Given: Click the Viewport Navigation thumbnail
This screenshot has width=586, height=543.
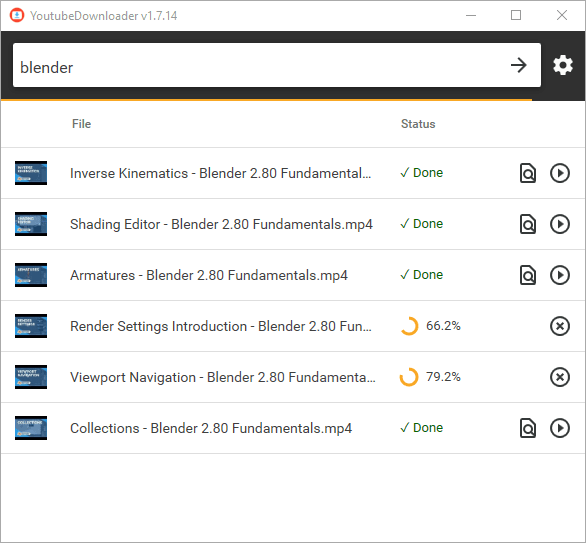Looking at the screenshot, I should pos(31,377).
